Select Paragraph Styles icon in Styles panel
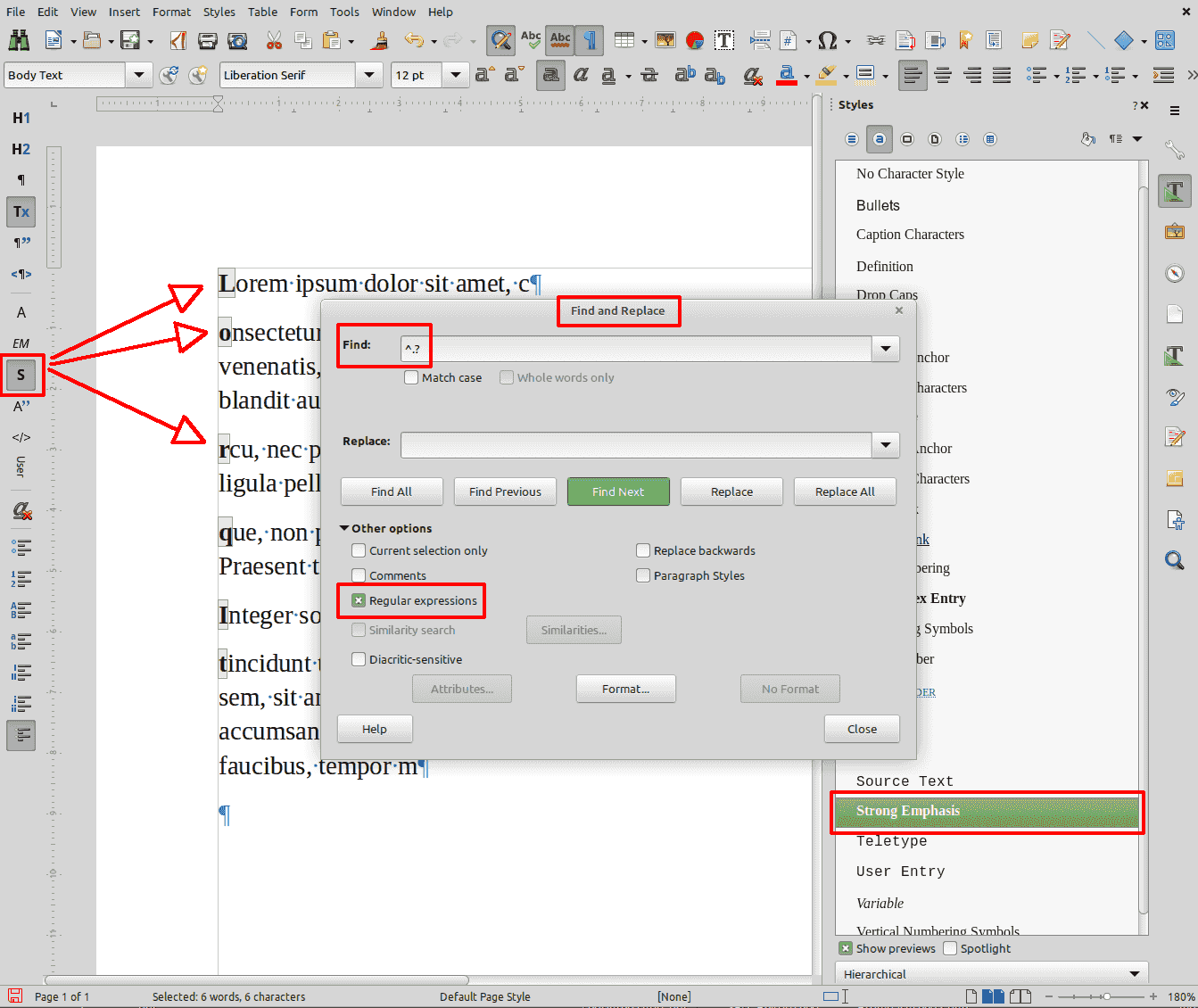The width and height of the screenshot is (1198, 1008). (x=852, y=139)
